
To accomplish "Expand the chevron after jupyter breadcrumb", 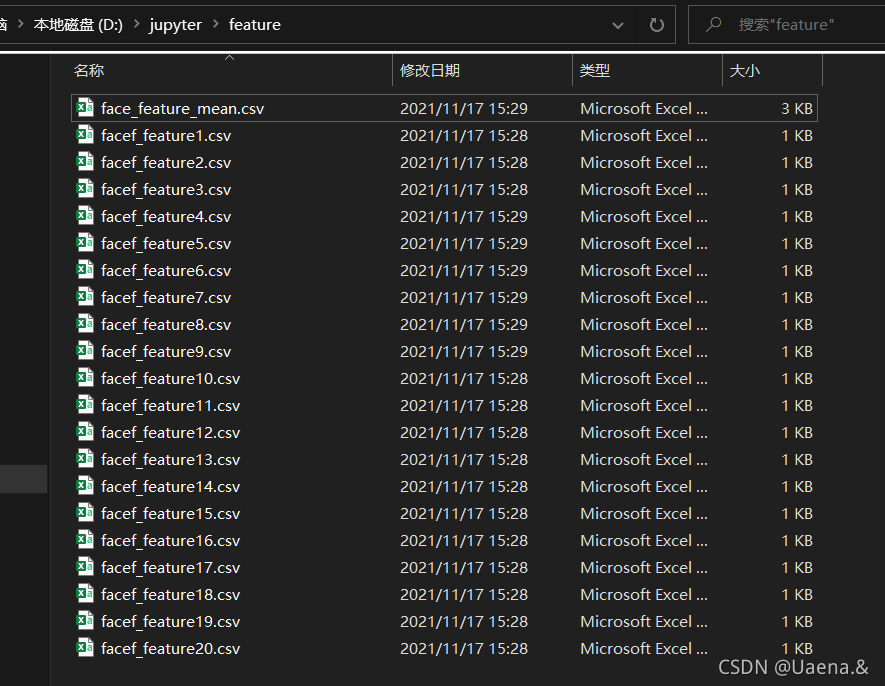I will point(216,24).
